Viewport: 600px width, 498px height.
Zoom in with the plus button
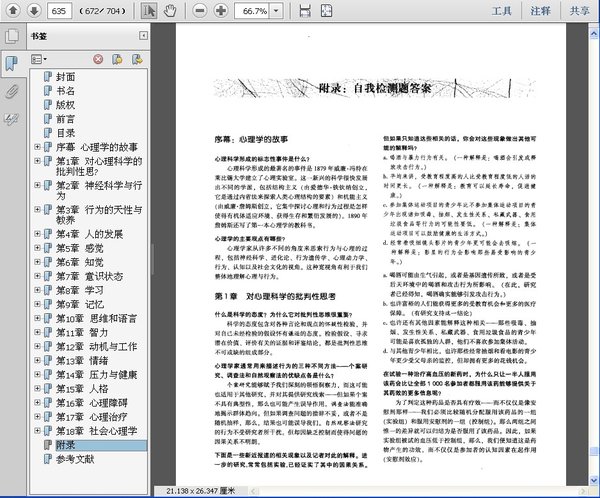pyautogui.click(x=221, y=11)
